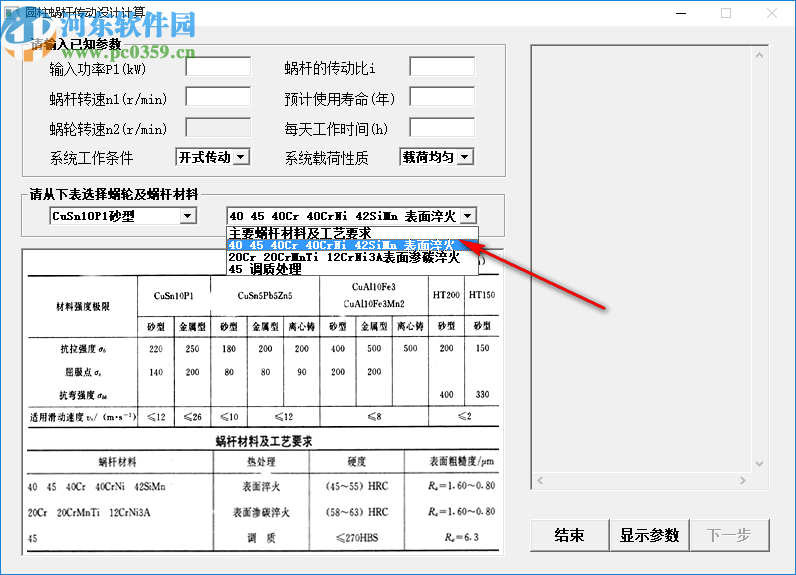Choose 20Cr 20CrMnTi 12CrNi3A表面渗碳淬火 option
The image size is (796, 575).
(x=352, y=257)
